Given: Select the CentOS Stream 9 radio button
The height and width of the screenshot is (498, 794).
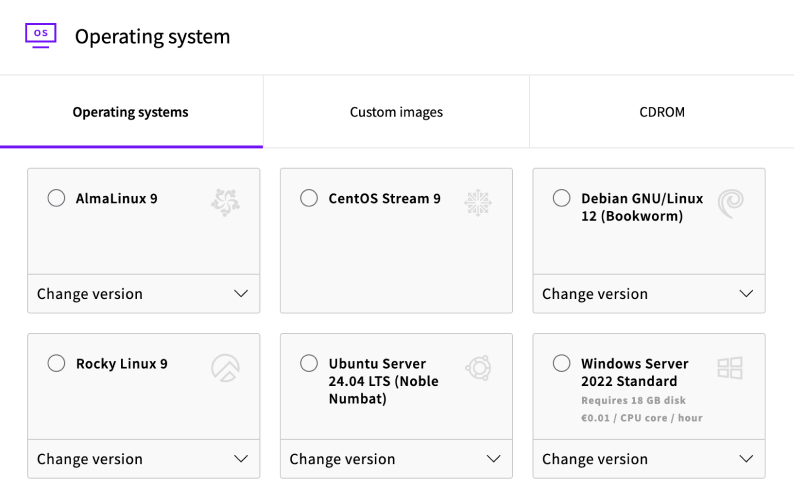Looking at the screenshot, I should tap(310, 198).
